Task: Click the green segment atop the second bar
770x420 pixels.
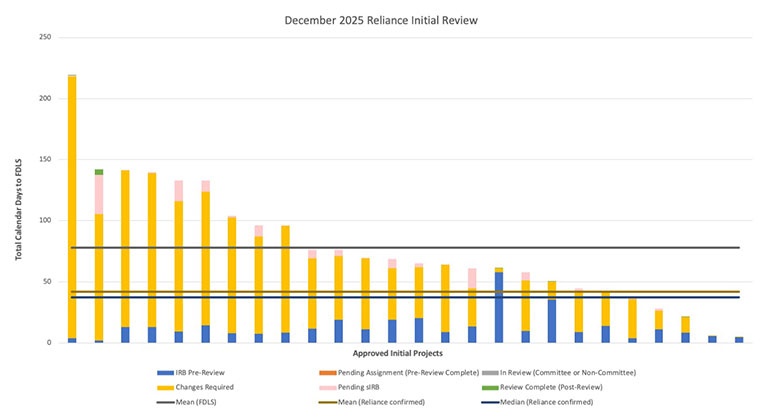Action: (99, 172)
